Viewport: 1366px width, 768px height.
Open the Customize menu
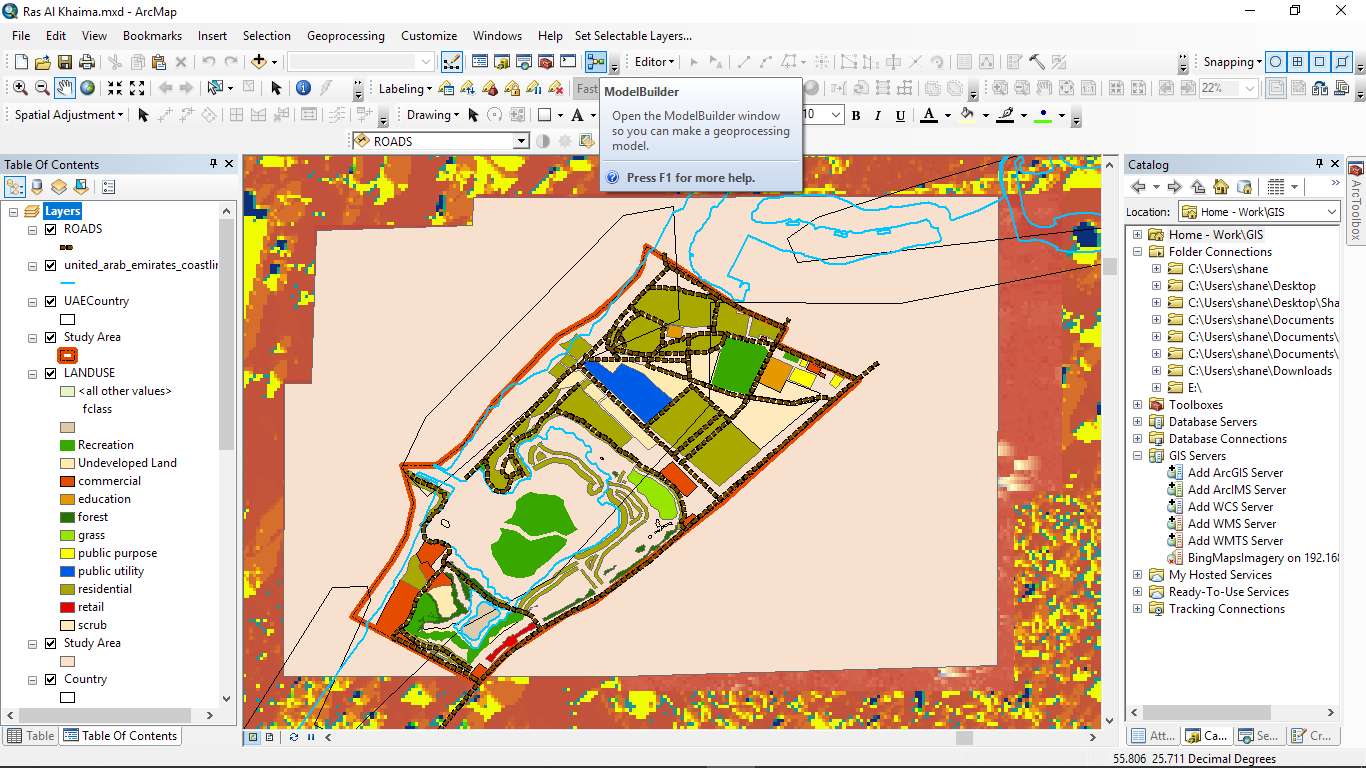[x=429, y=35]
